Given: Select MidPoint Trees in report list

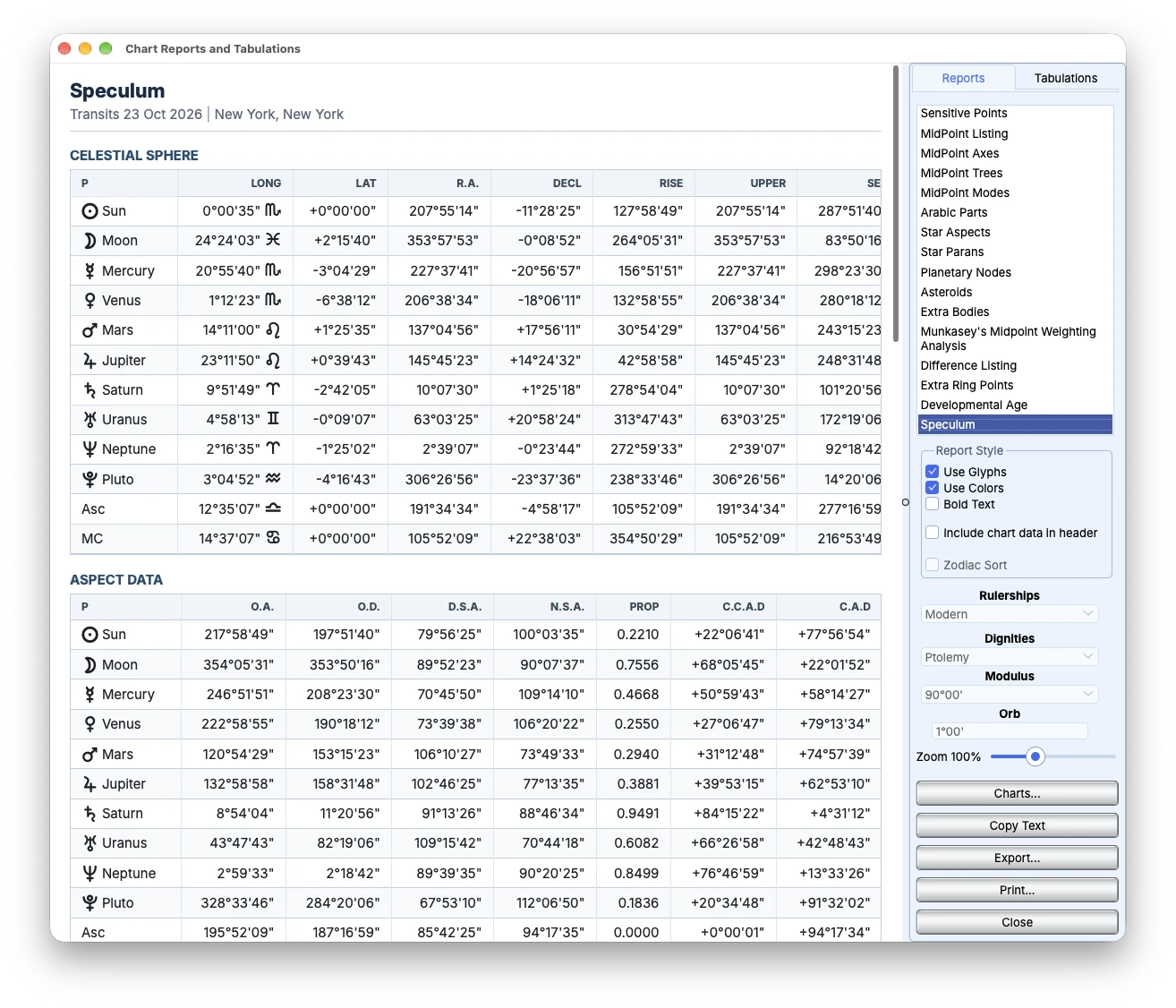Looking at the screenshot, I should click(1016, 173).
